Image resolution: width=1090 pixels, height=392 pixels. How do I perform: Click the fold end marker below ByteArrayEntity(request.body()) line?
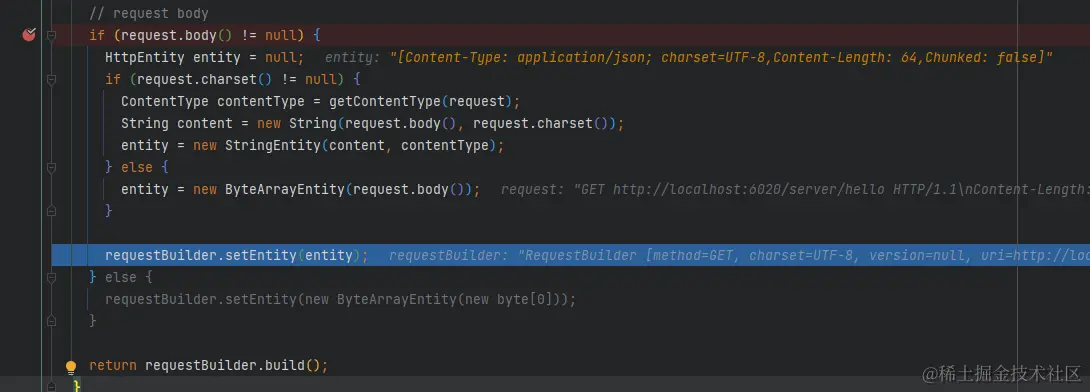point(51,211)
